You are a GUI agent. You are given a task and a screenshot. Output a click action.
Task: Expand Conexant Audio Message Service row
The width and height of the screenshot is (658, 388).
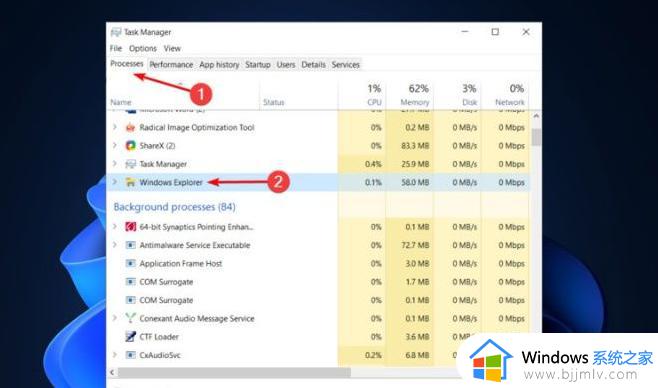(115, 318)
